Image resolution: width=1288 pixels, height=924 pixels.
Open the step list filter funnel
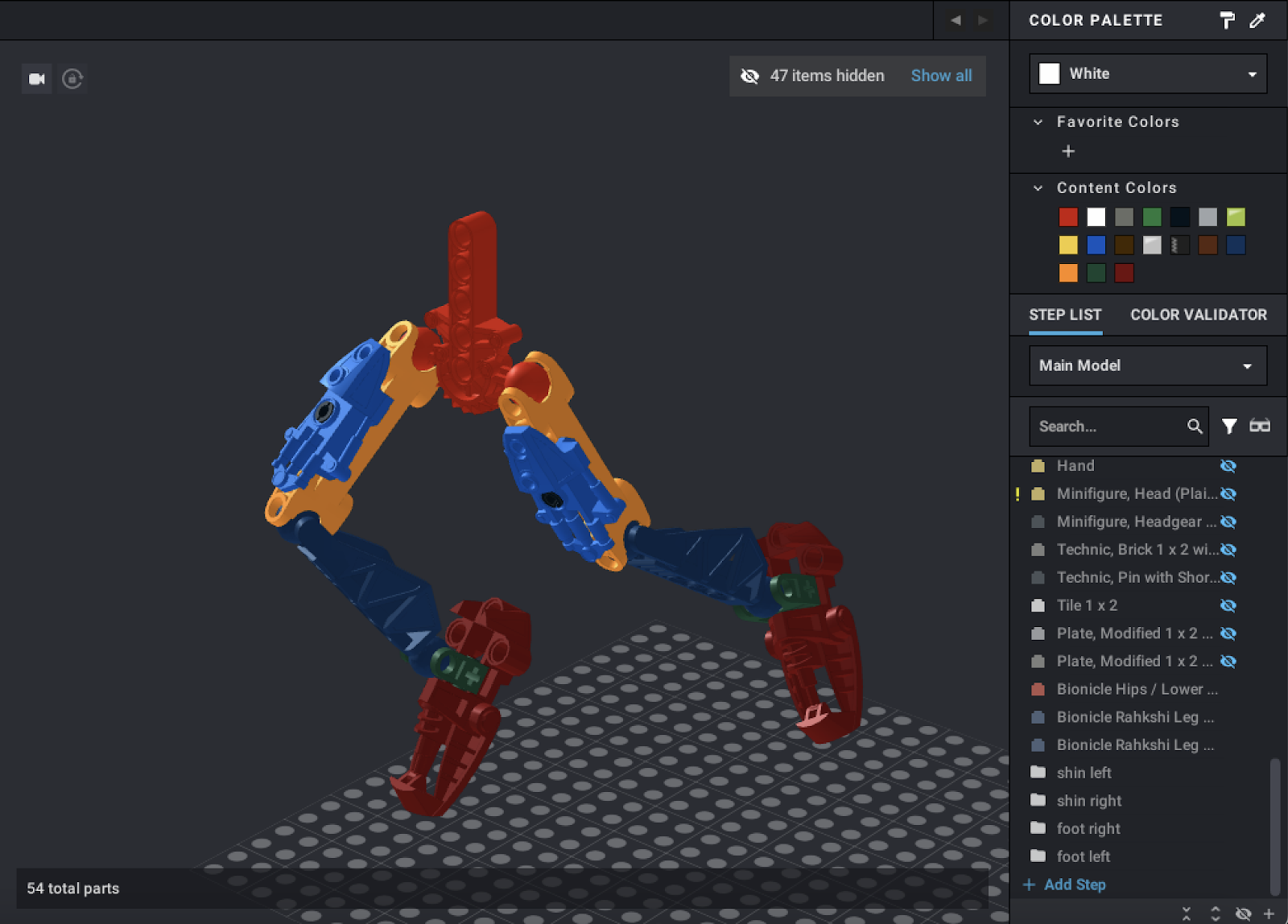pyautogui.click(x=1229, y=426)
